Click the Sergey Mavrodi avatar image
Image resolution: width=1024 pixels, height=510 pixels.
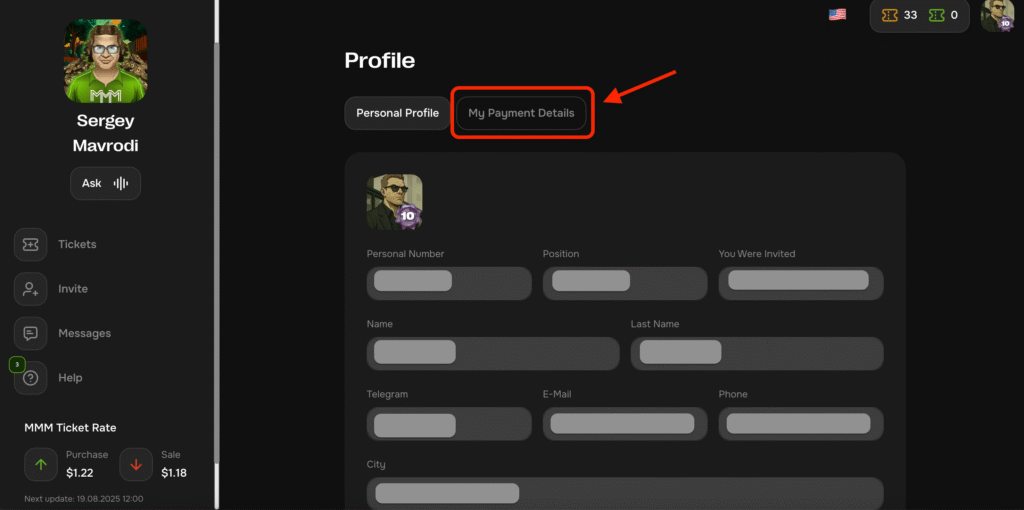[x=106, y=61]
